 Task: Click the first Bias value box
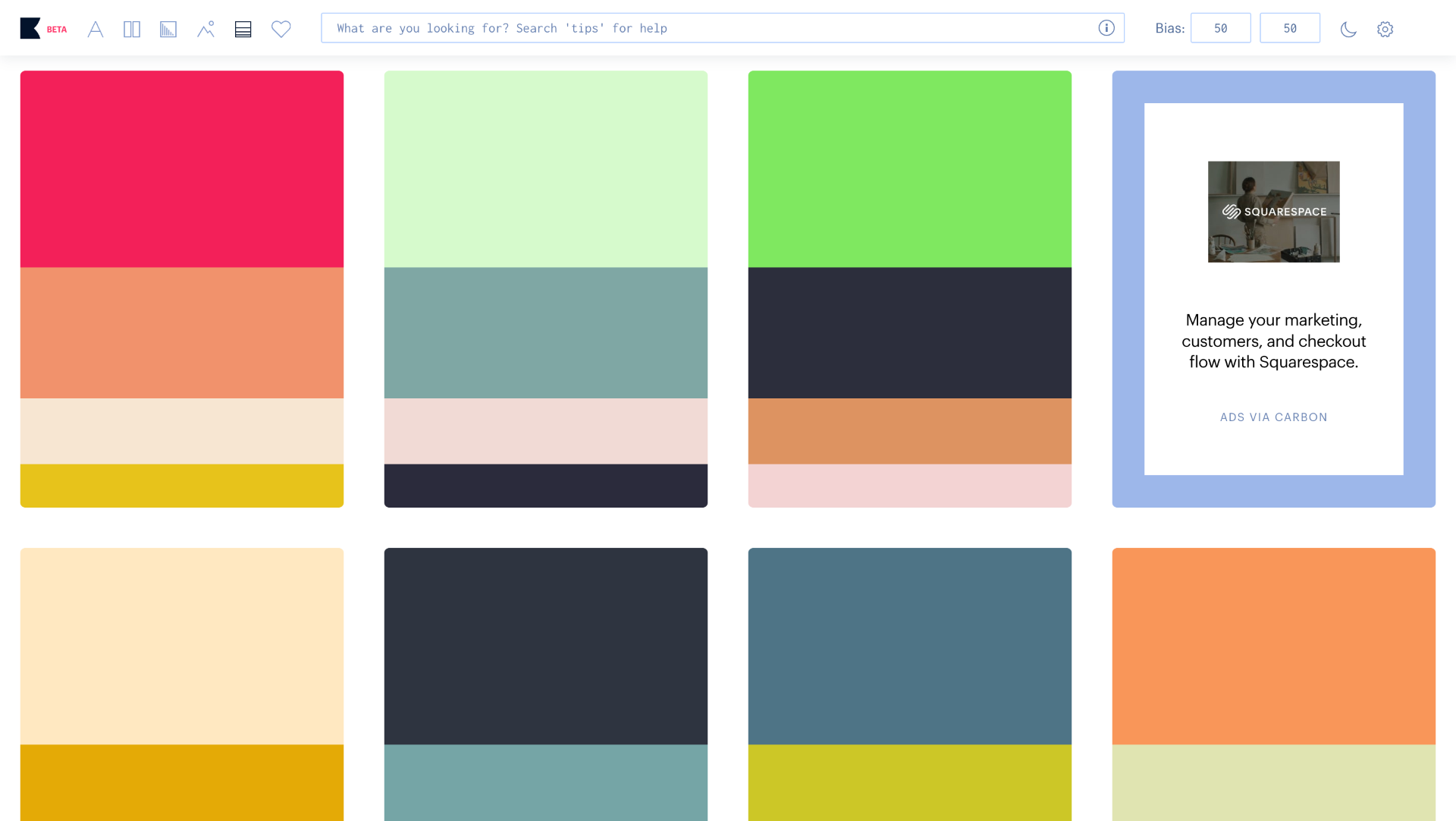[x=1220, y=28]
